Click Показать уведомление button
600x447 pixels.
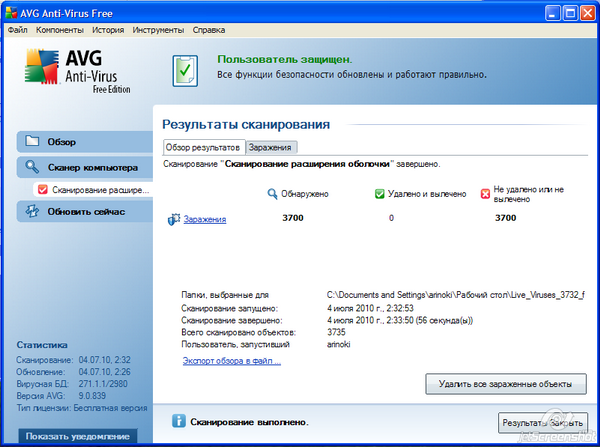coord(78,436)
